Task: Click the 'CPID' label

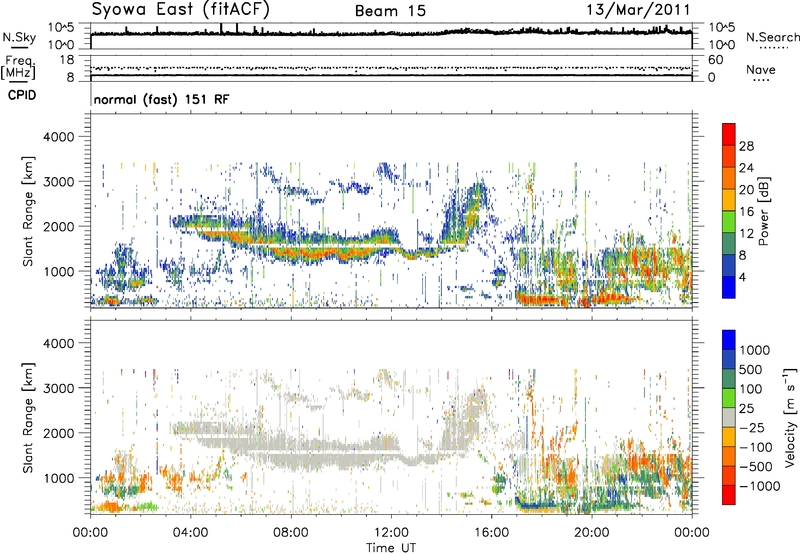Action: 22,95
